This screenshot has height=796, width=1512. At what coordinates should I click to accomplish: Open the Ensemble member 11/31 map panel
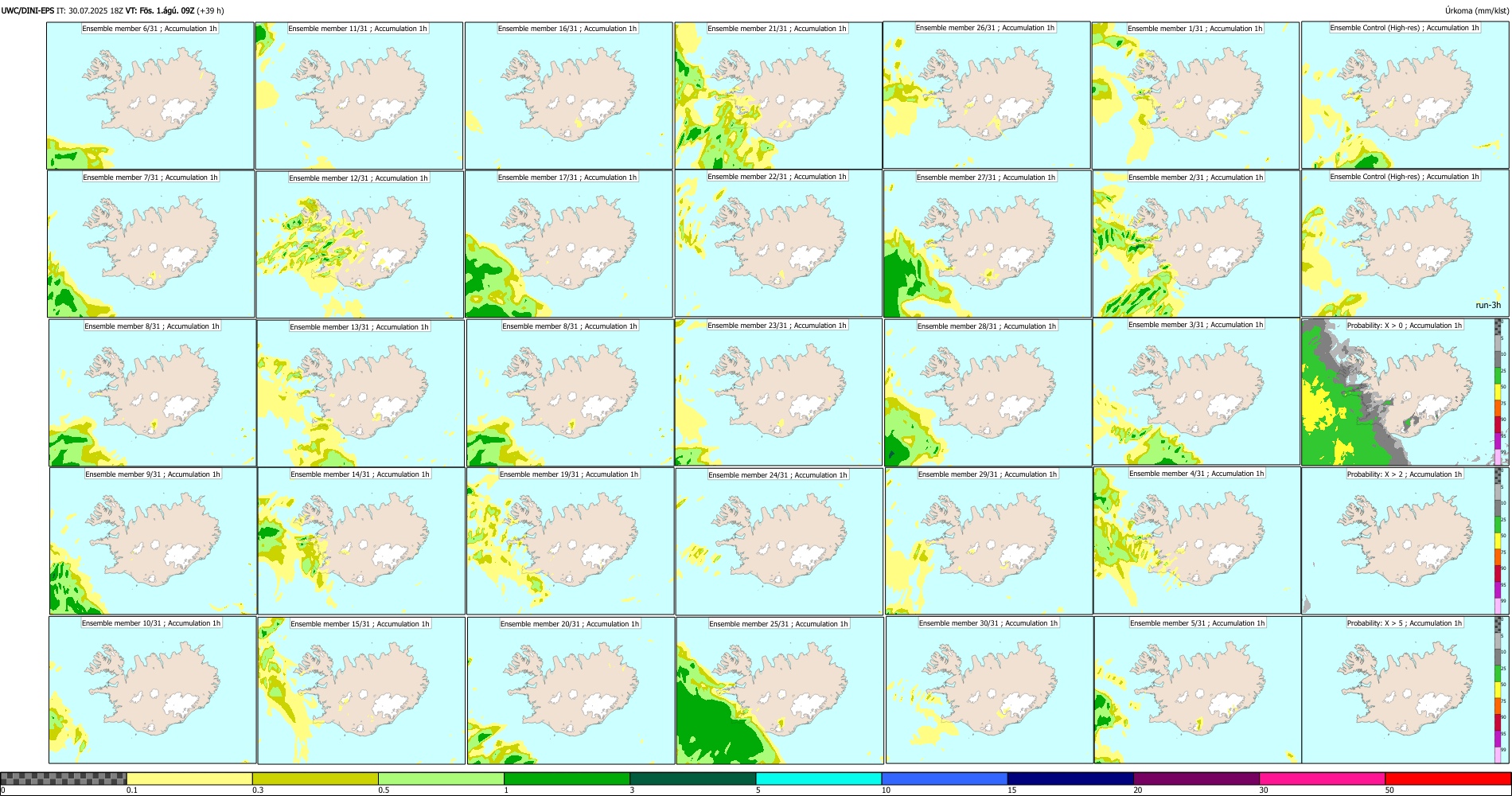coord(359,96)
